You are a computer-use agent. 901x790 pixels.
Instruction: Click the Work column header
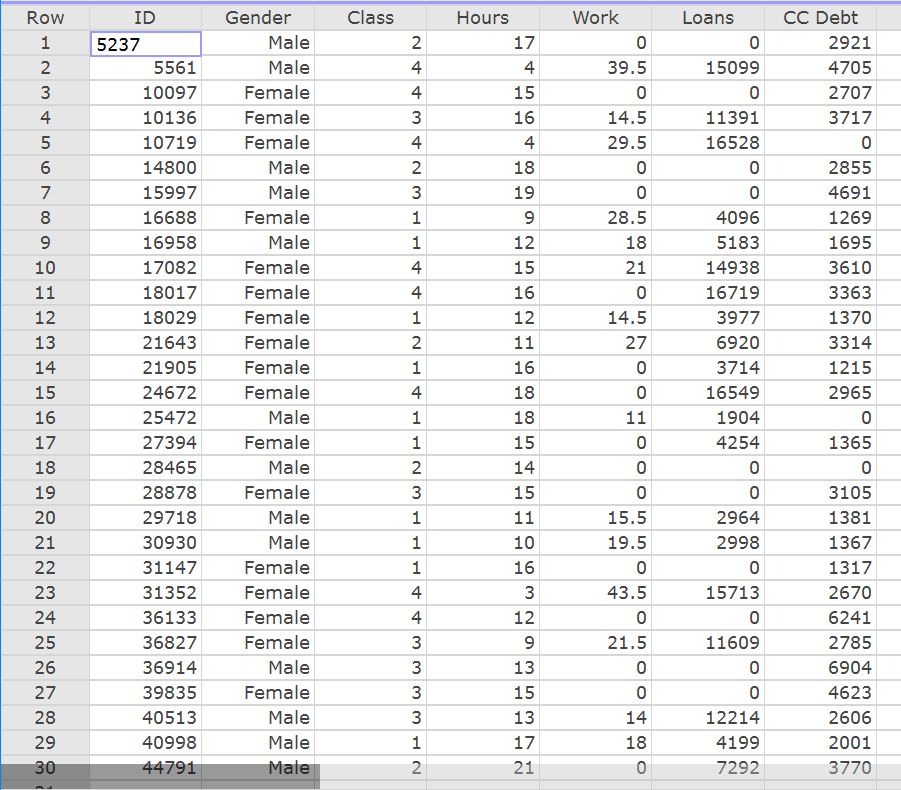point(595,17)
